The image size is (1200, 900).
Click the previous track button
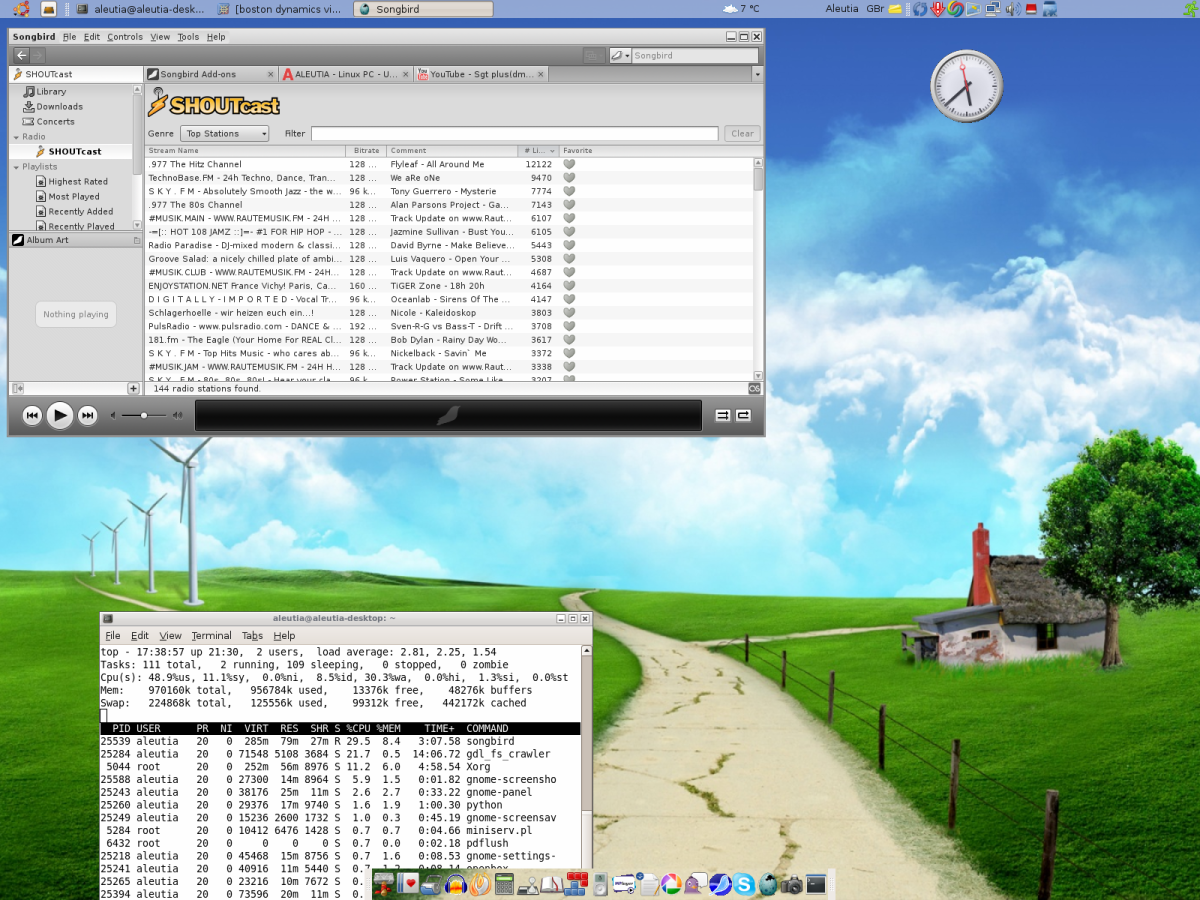(32, 415)
